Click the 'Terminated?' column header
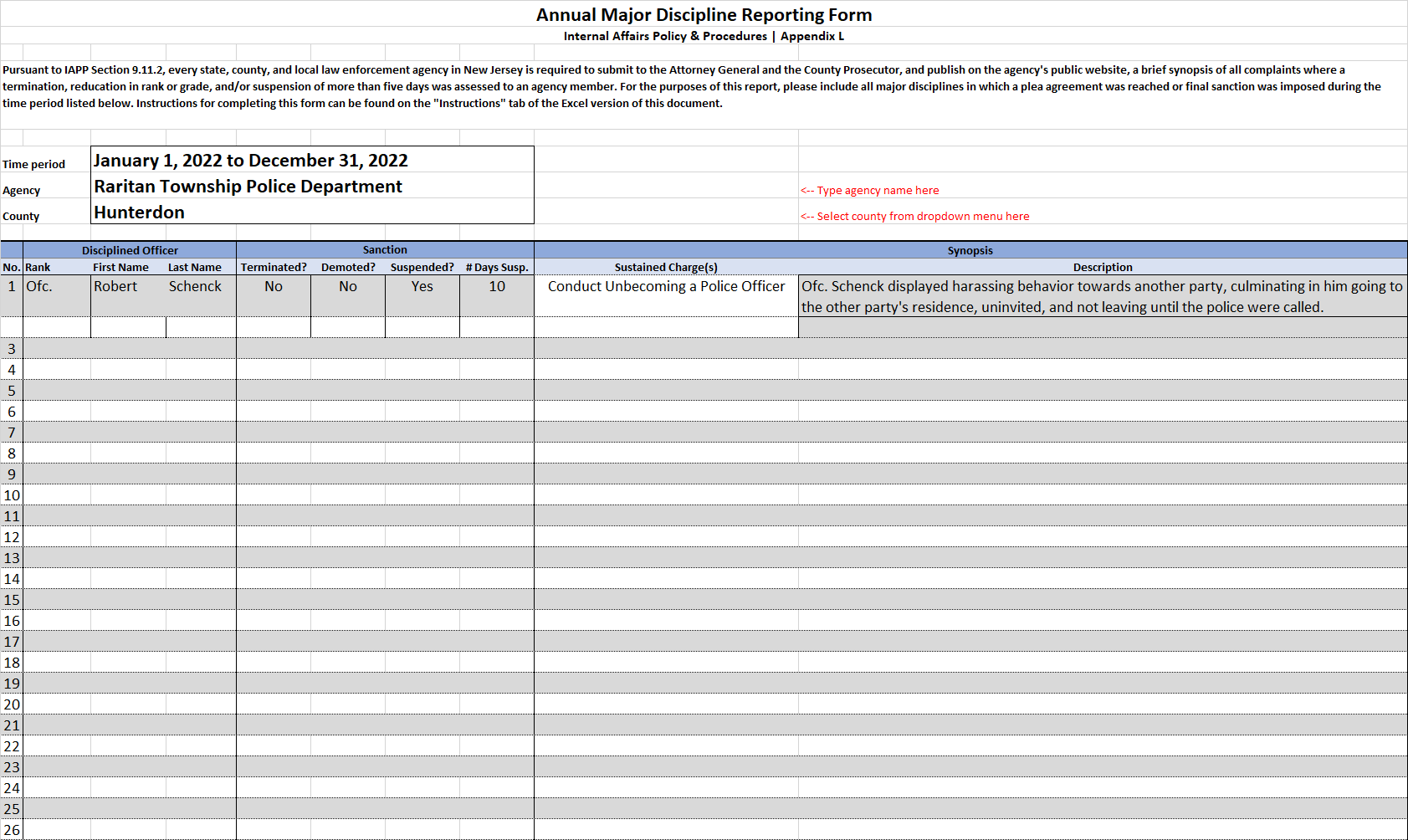 click(x=274, y=267)
